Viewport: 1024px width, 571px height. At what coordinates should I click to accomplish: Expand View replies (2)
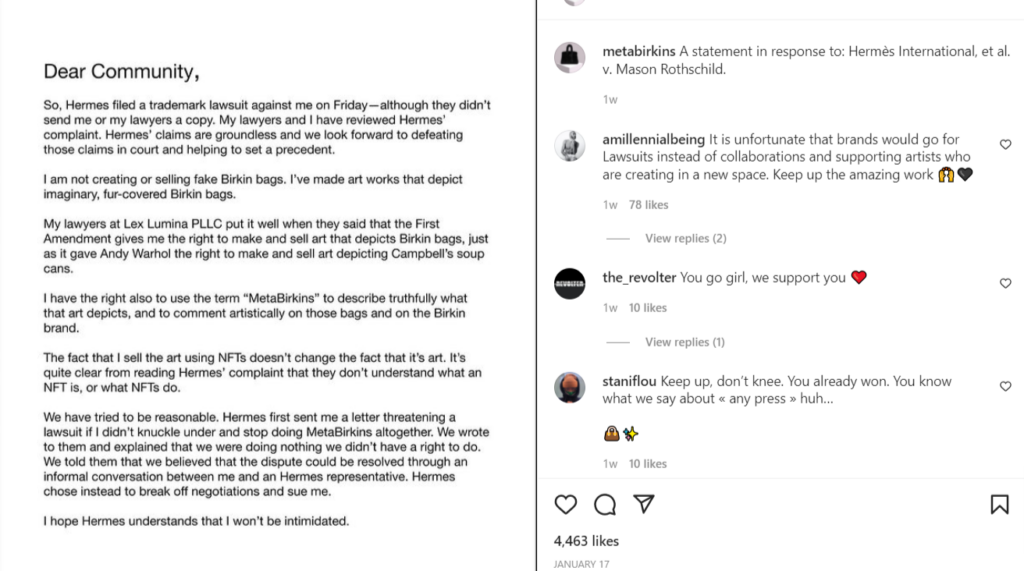point(686,238)
